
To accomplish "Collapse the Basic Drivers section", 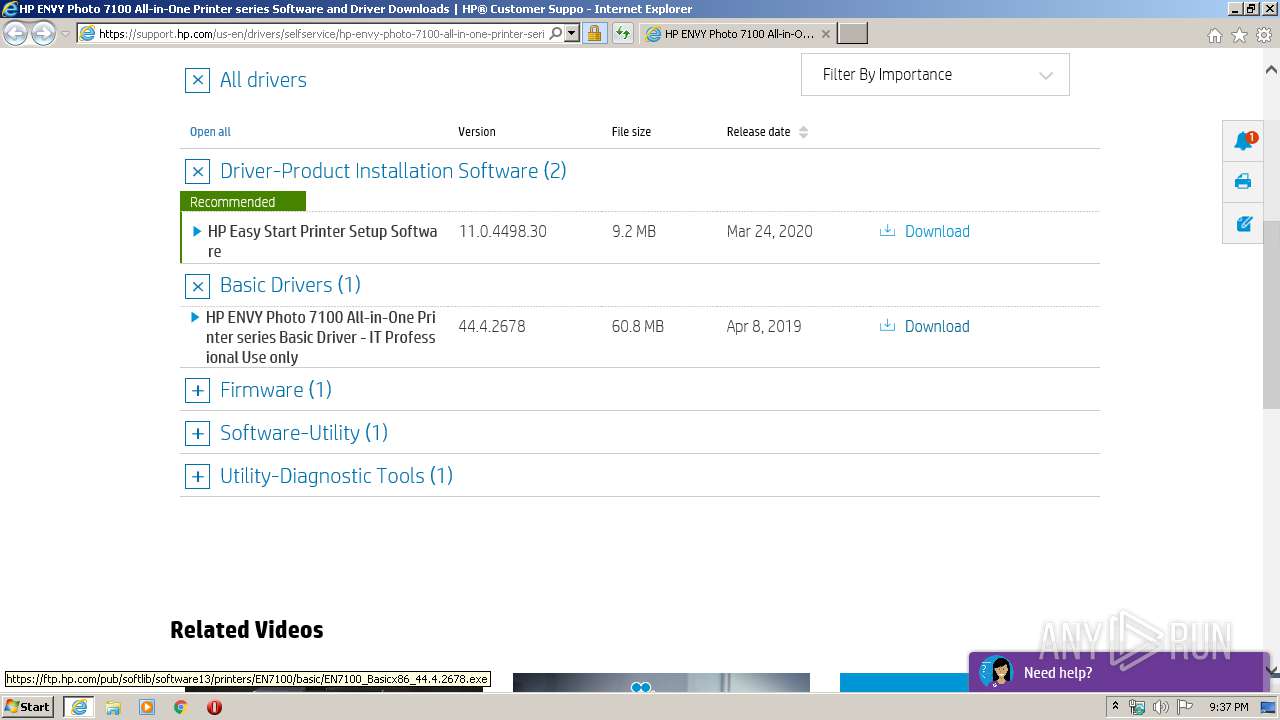I will (x=197, y=286).
